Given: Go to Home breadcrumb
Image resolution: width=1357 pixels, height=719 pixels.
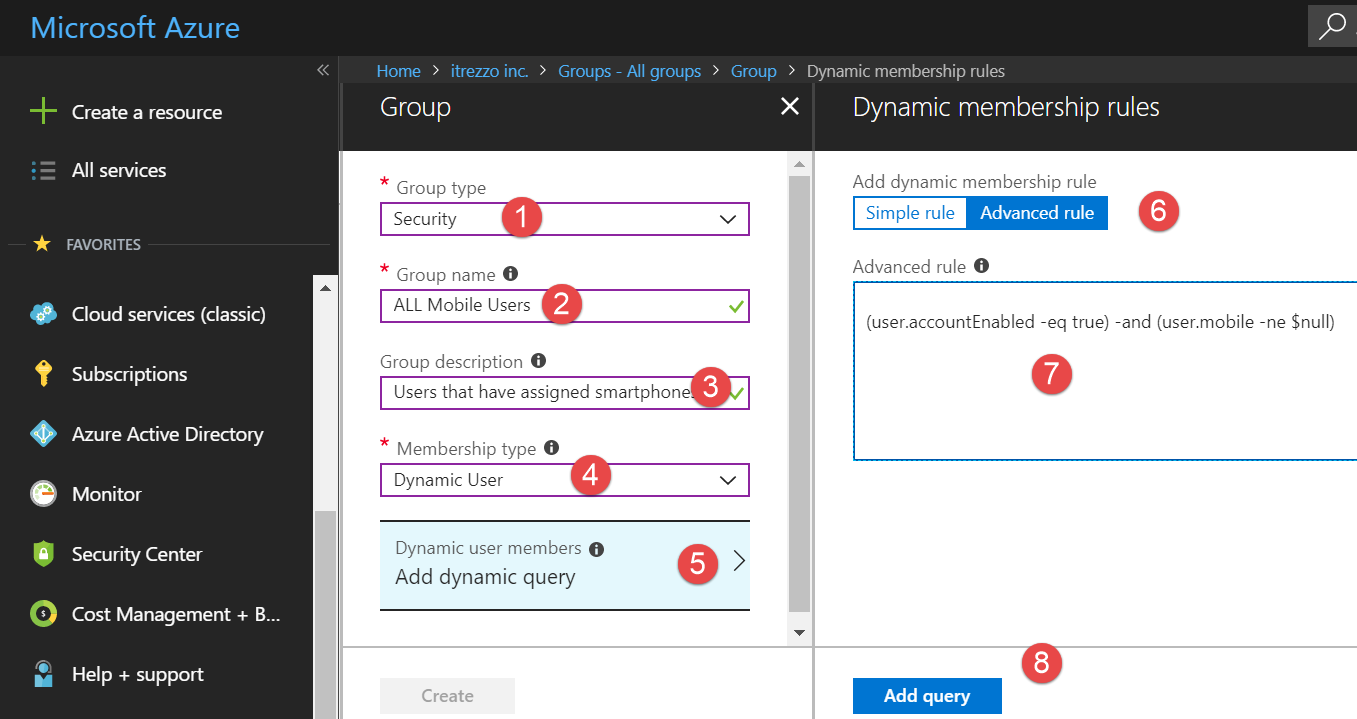Looking at the screenshot, I should [398, 71].
